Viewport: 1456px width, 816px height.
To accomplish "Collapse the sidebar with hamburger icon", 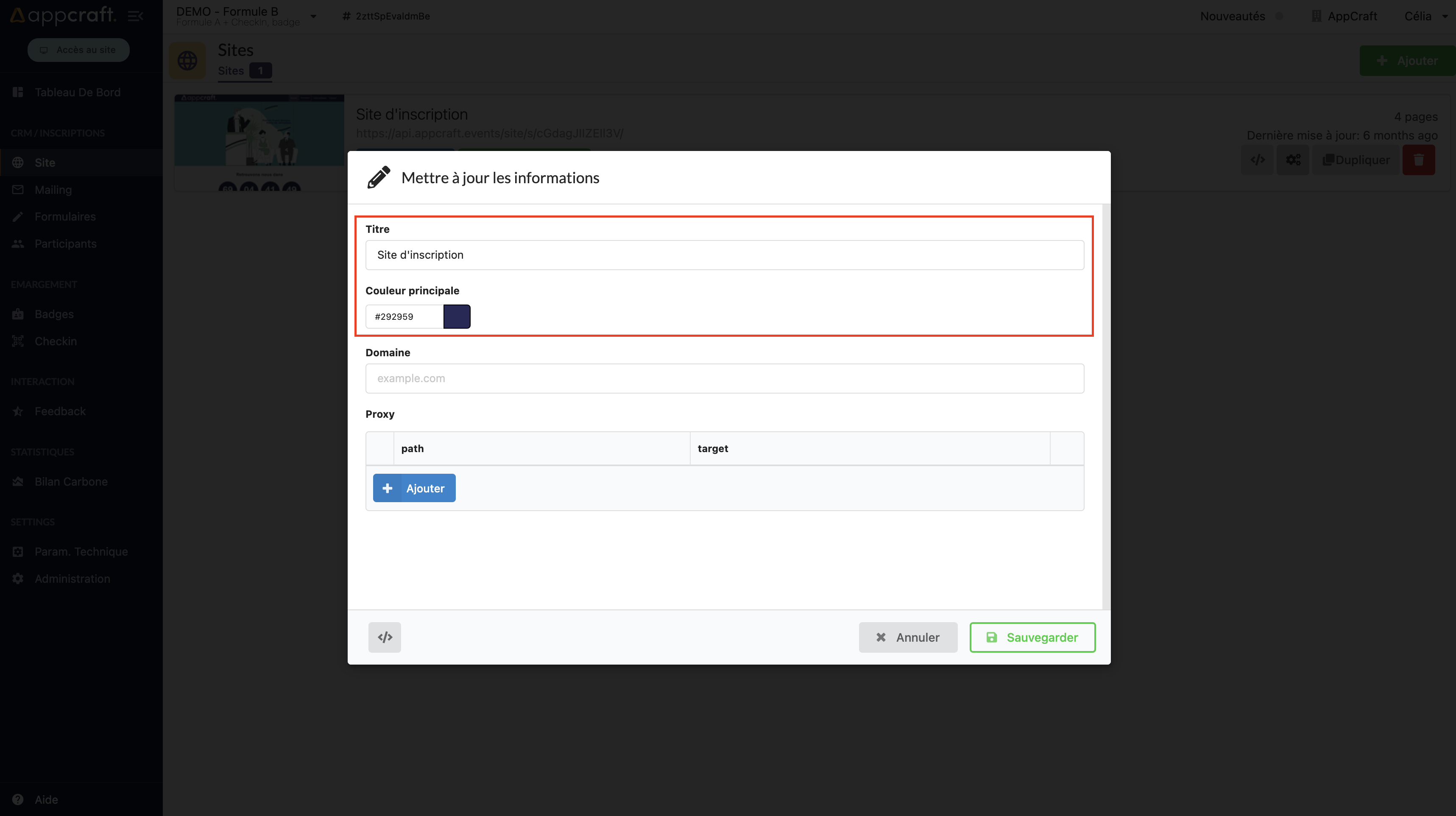I will tap(135, 16).
